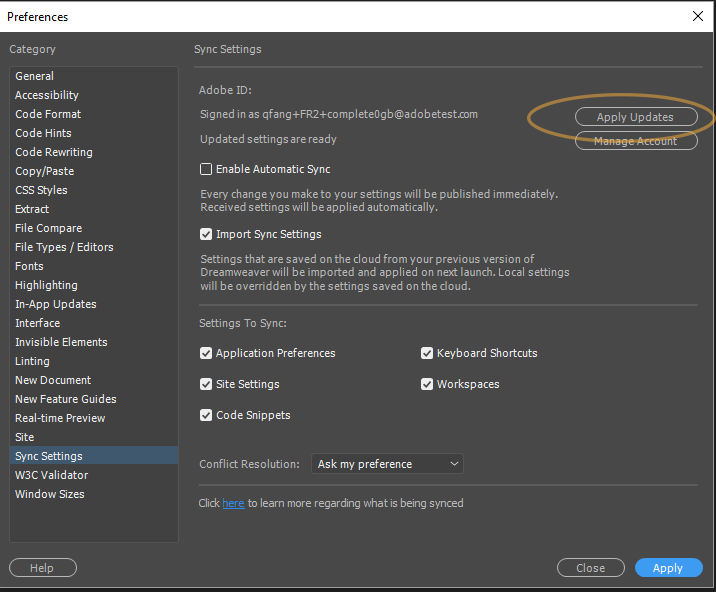Select the Fonts category
716x592 pixels.
(29, 266)
